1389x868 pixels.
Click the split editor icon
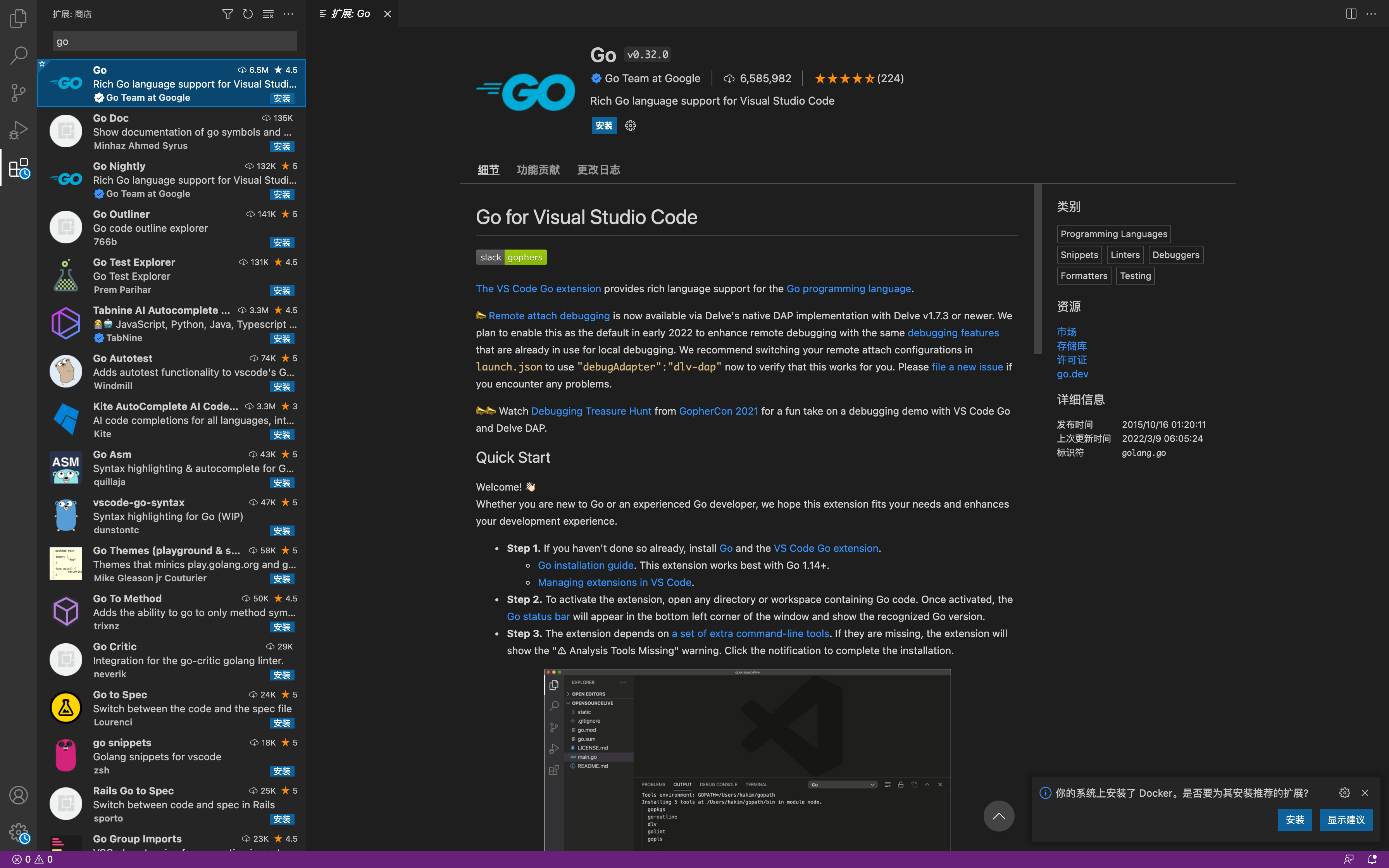1351,14
